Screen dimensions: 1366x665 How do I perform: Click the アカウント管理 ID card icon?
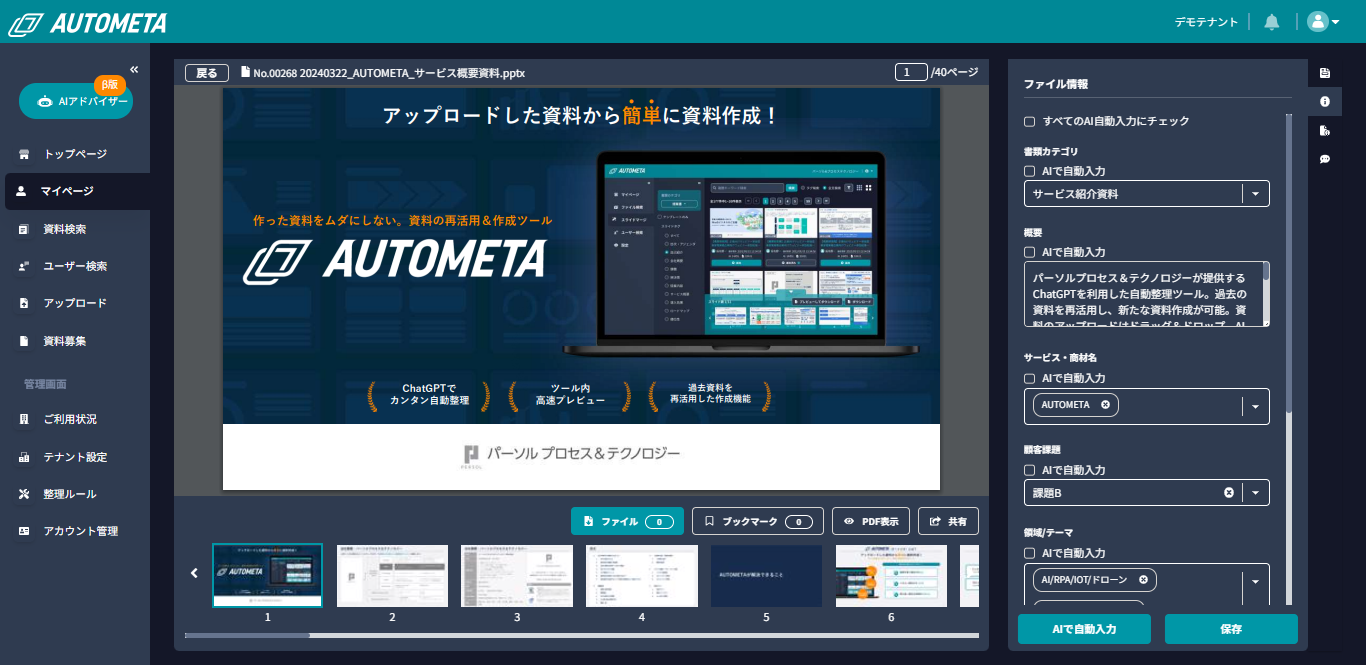pos(24,531)
